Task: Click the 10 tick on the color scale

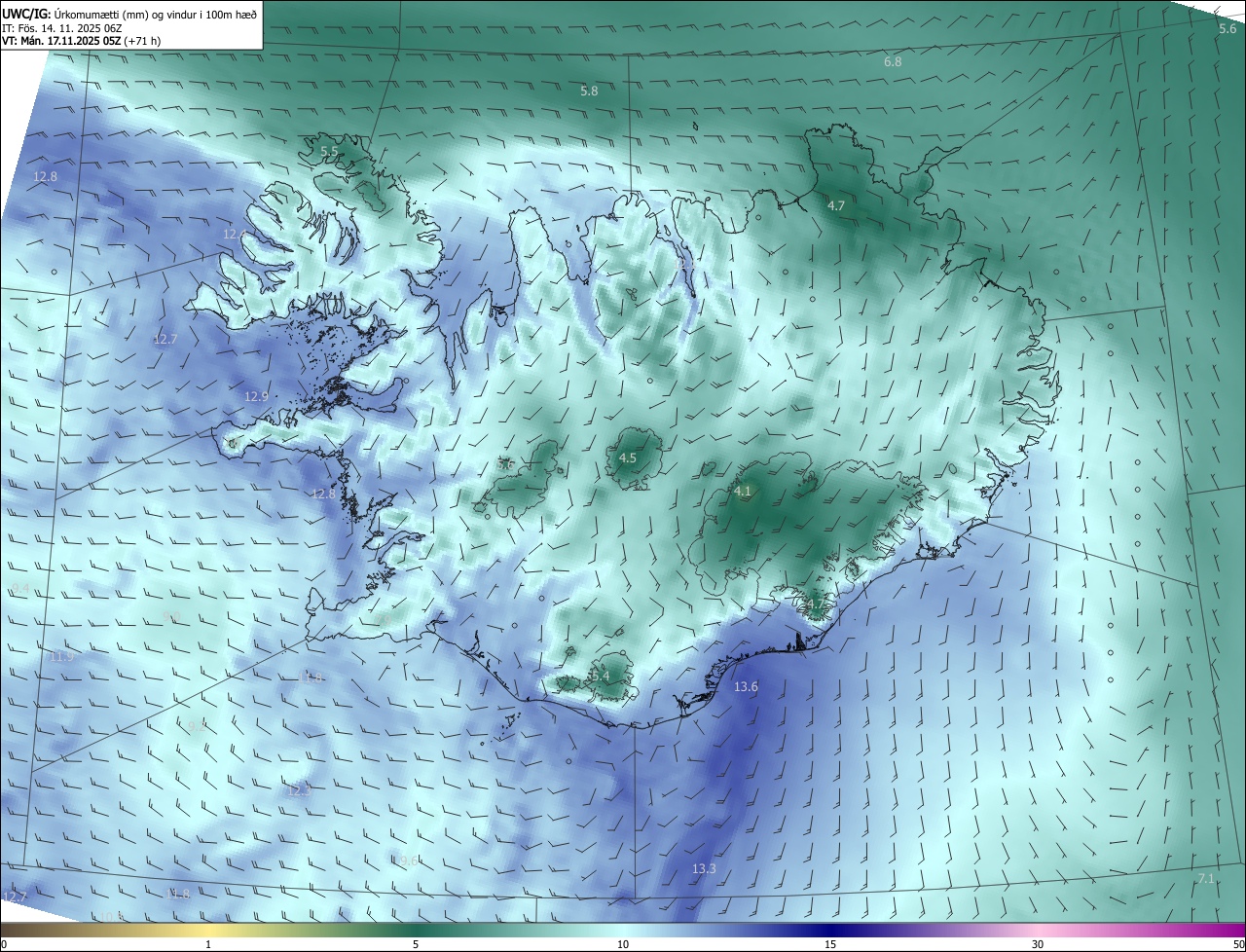Action: (623, 945)
